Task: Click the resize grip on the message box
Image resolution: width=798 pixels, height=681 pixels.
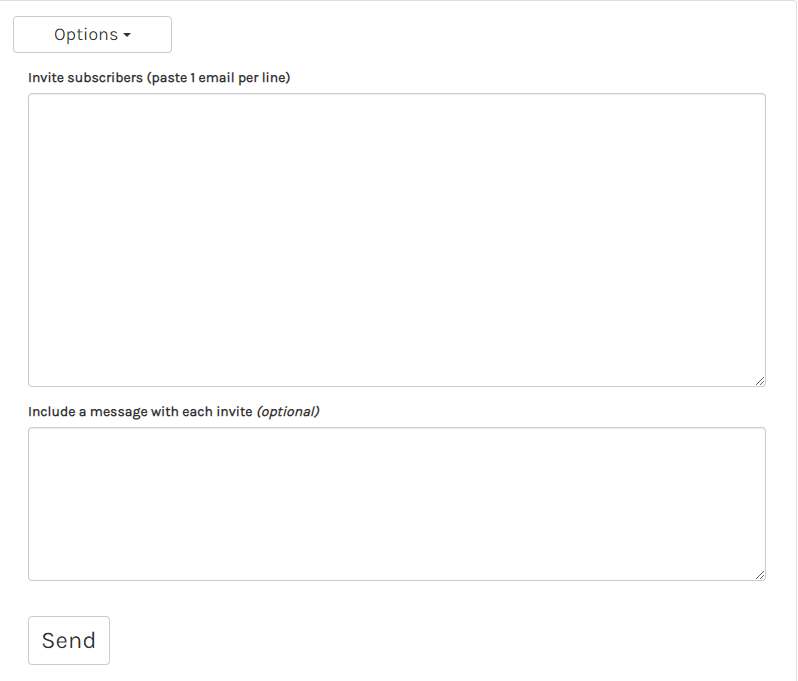Action: [x=760, y=575]
